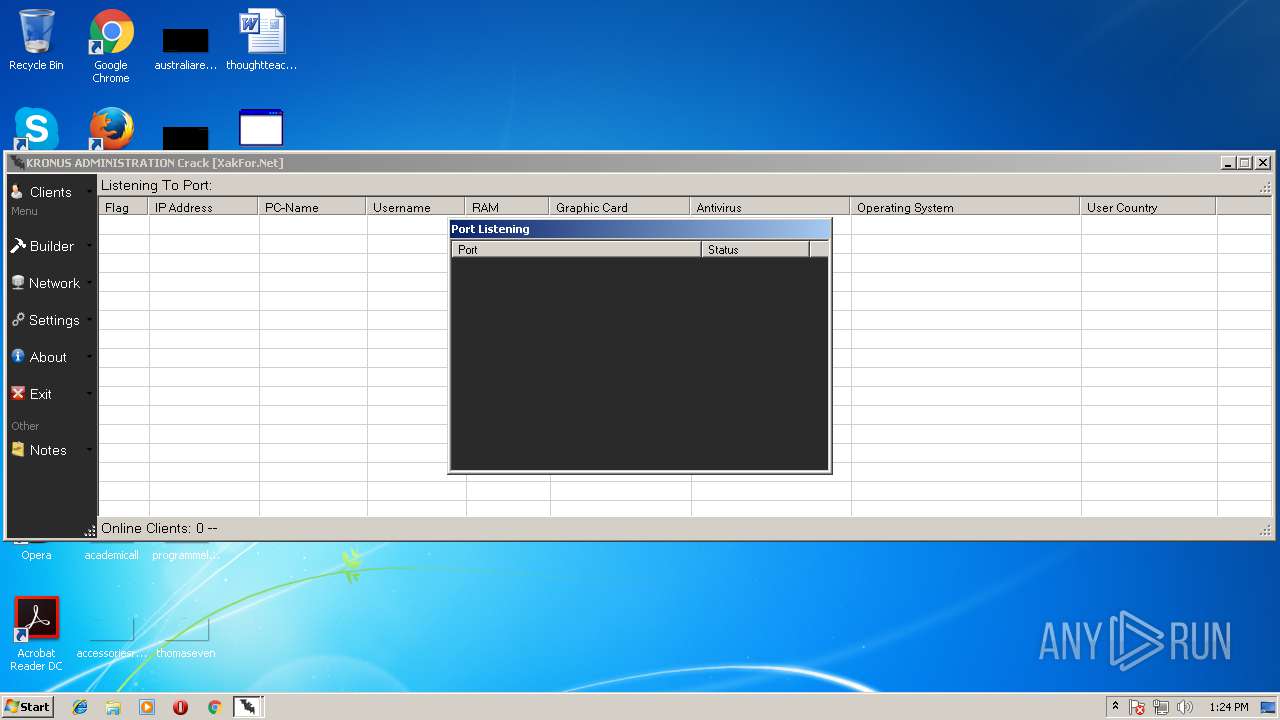1280x720 pixels.
Task: Click the Builder hammer icon
Action: click(17, 245)
